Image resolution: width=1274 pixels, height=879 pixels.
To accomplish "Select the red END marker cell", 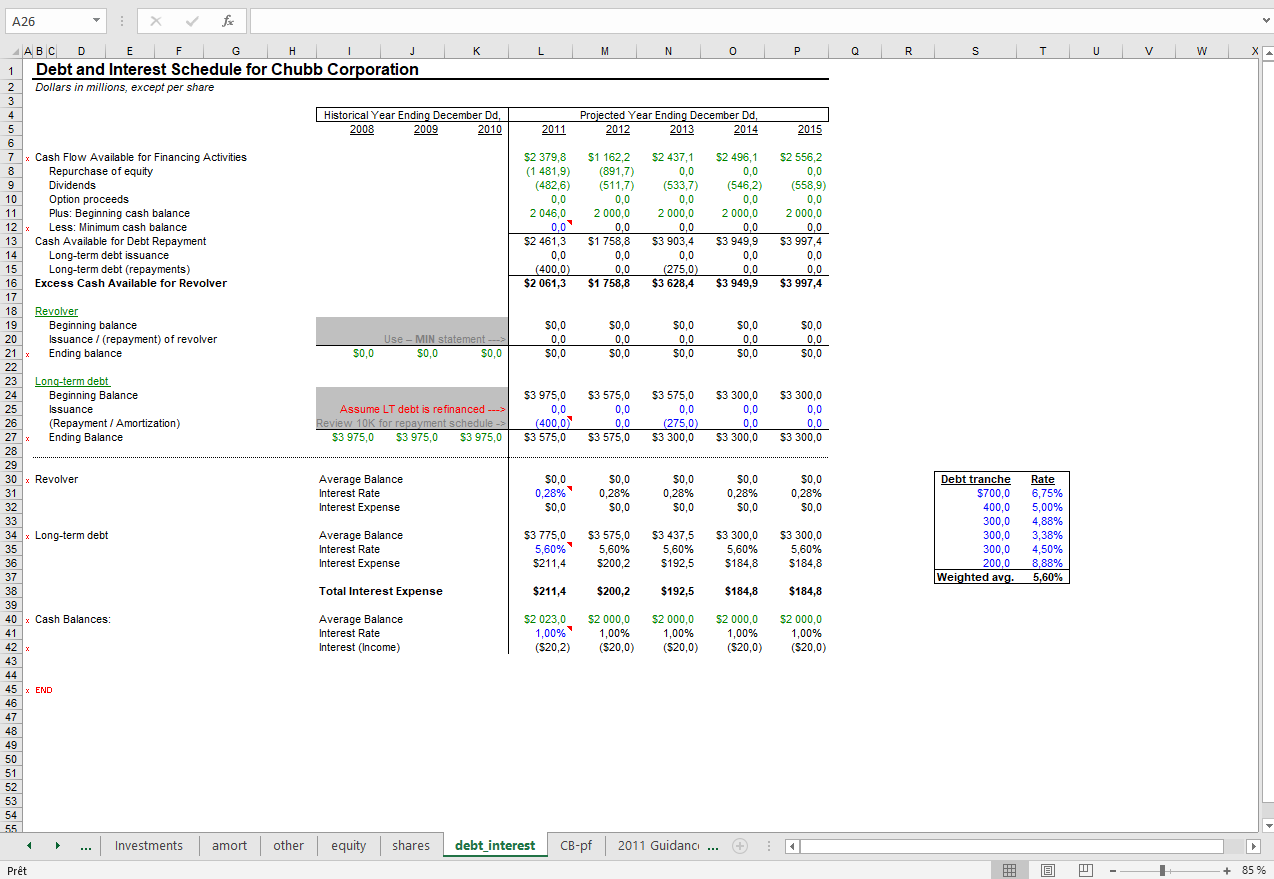I will 44,690.
